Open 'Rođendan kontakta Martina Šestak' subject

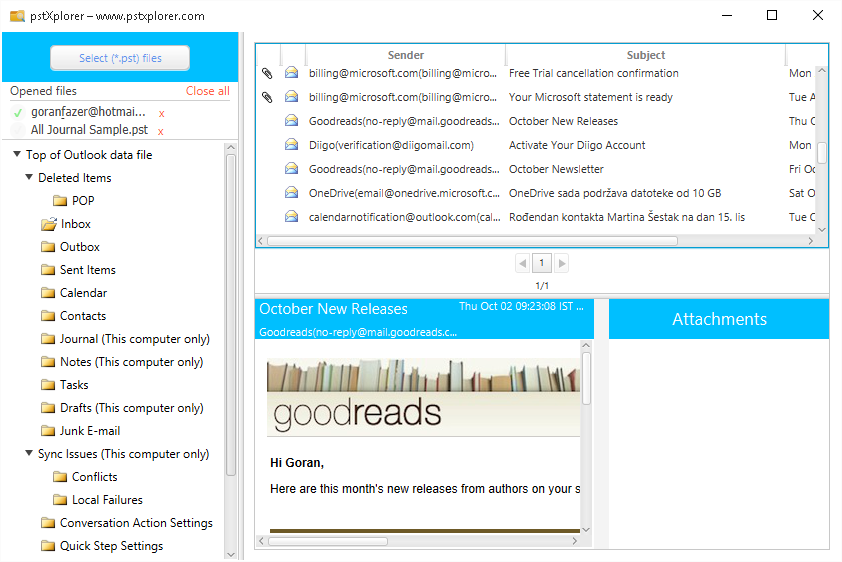pyautogui.click(x=627, y=217)
